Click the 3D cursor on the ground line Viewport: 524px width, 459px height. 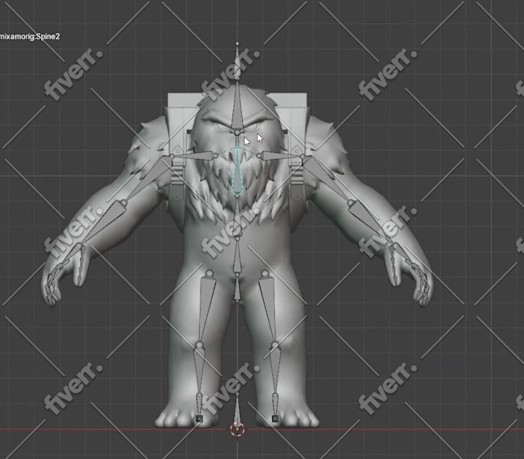[237, 429]
